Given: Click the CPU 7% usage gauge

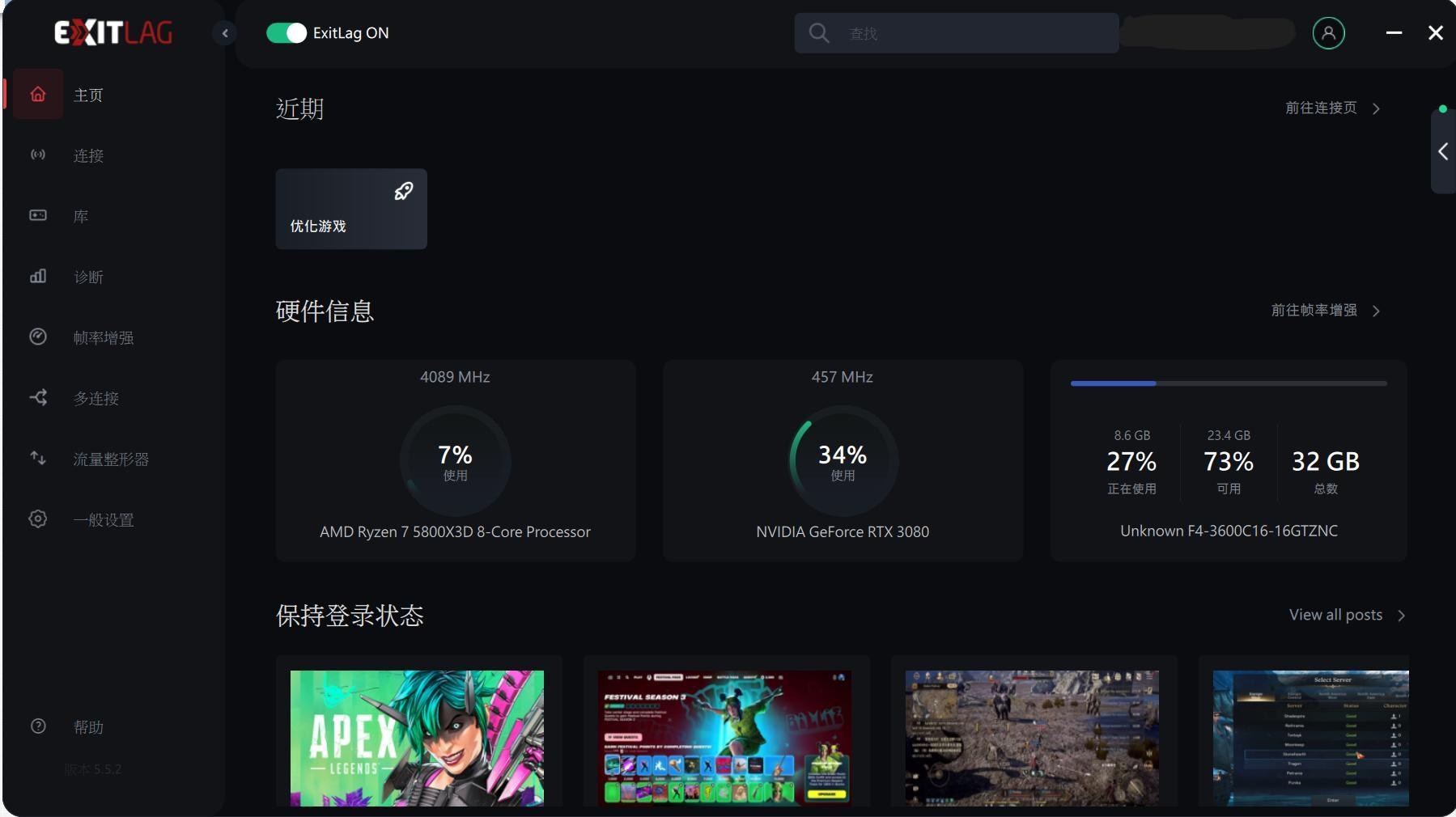Looking at the screenshot, I should pyautogui.click(x=455, y=461).
